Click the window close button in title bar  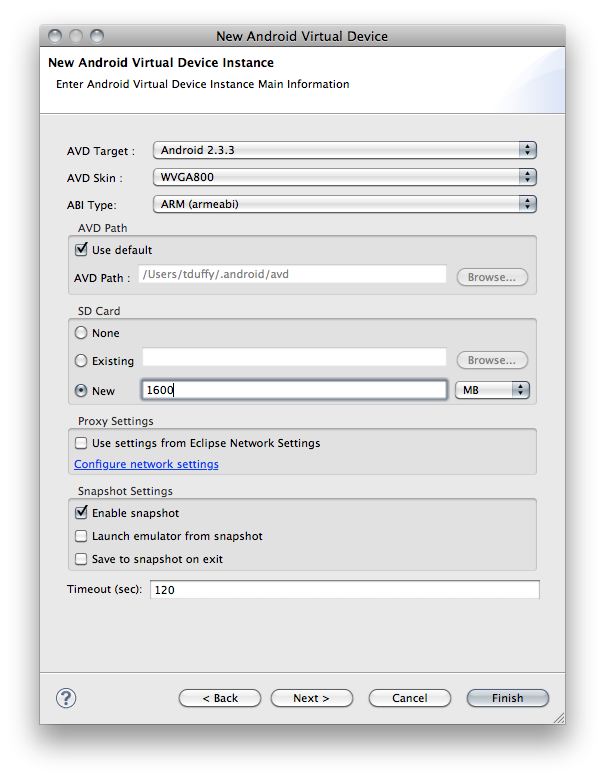pyautogui.click(x=55, y=36)
